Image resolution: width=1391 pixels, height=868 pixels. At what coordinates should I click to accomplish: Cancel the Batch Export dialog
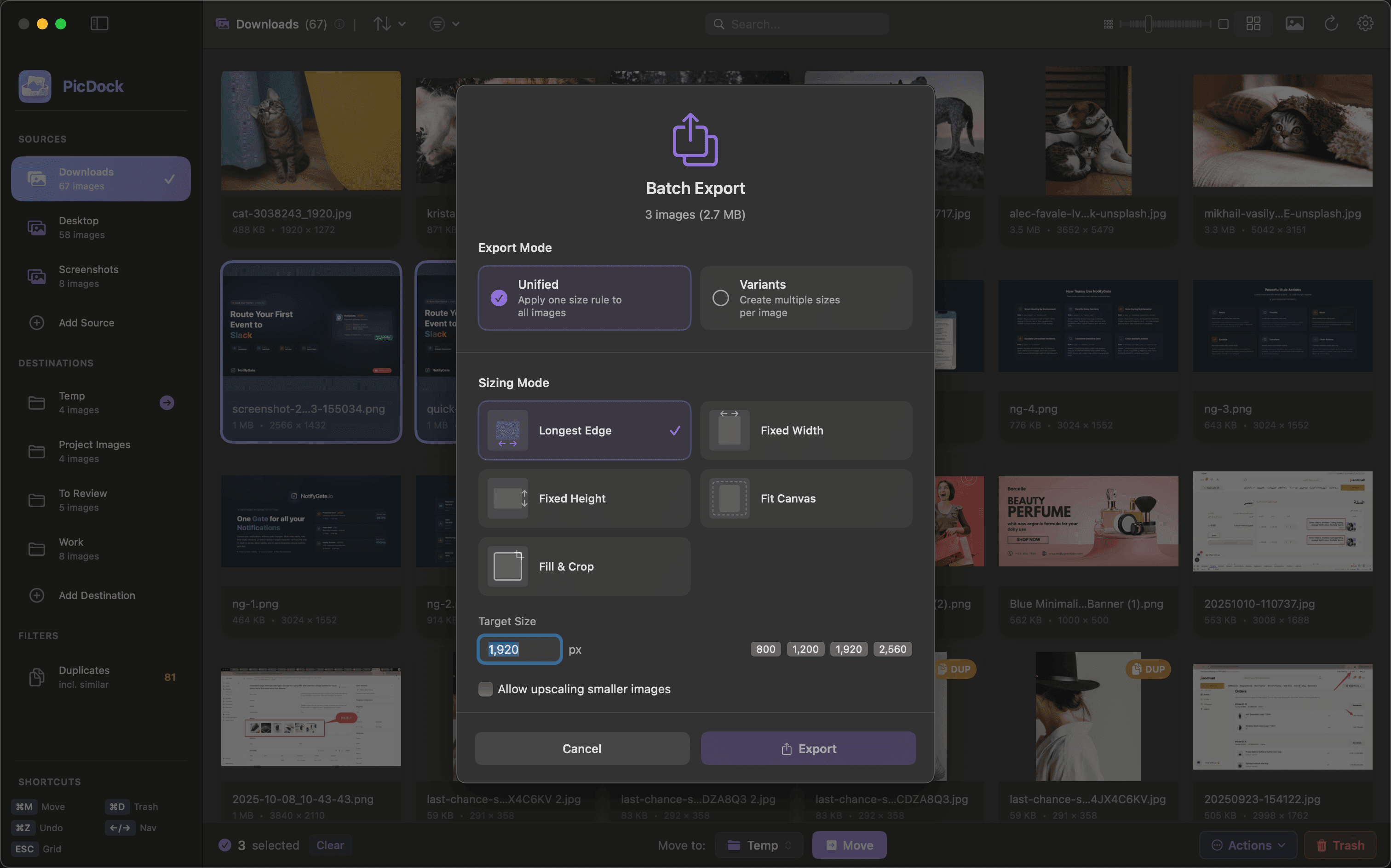[x=582, y=748]
